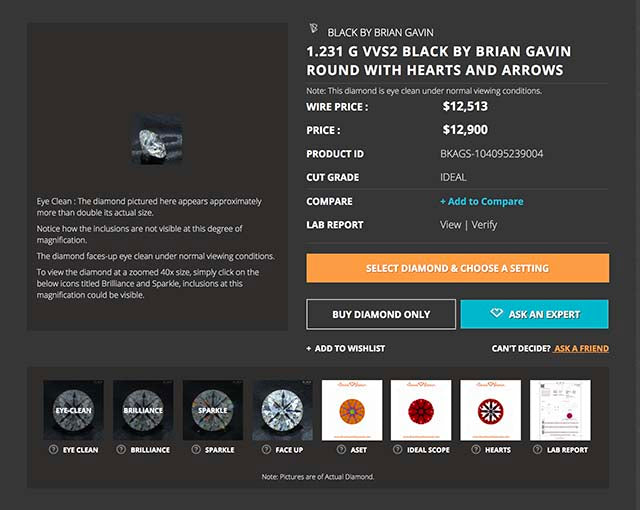This screenshot has height=510, width=640.
Task: Add this diamond to Compare
Action: [x=481, y=201]
